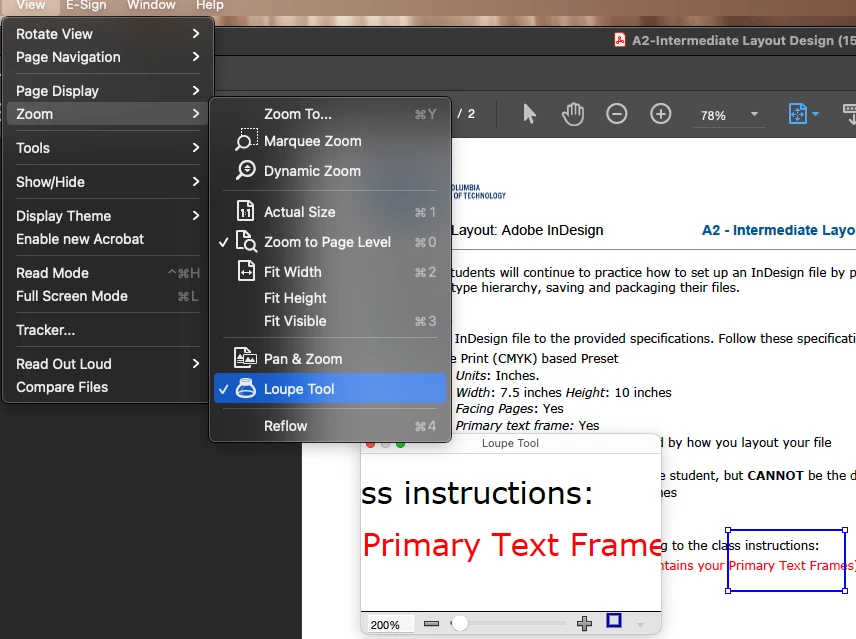Click the PDF document icon in title bar
856x639 pixels.
point(620,40)
